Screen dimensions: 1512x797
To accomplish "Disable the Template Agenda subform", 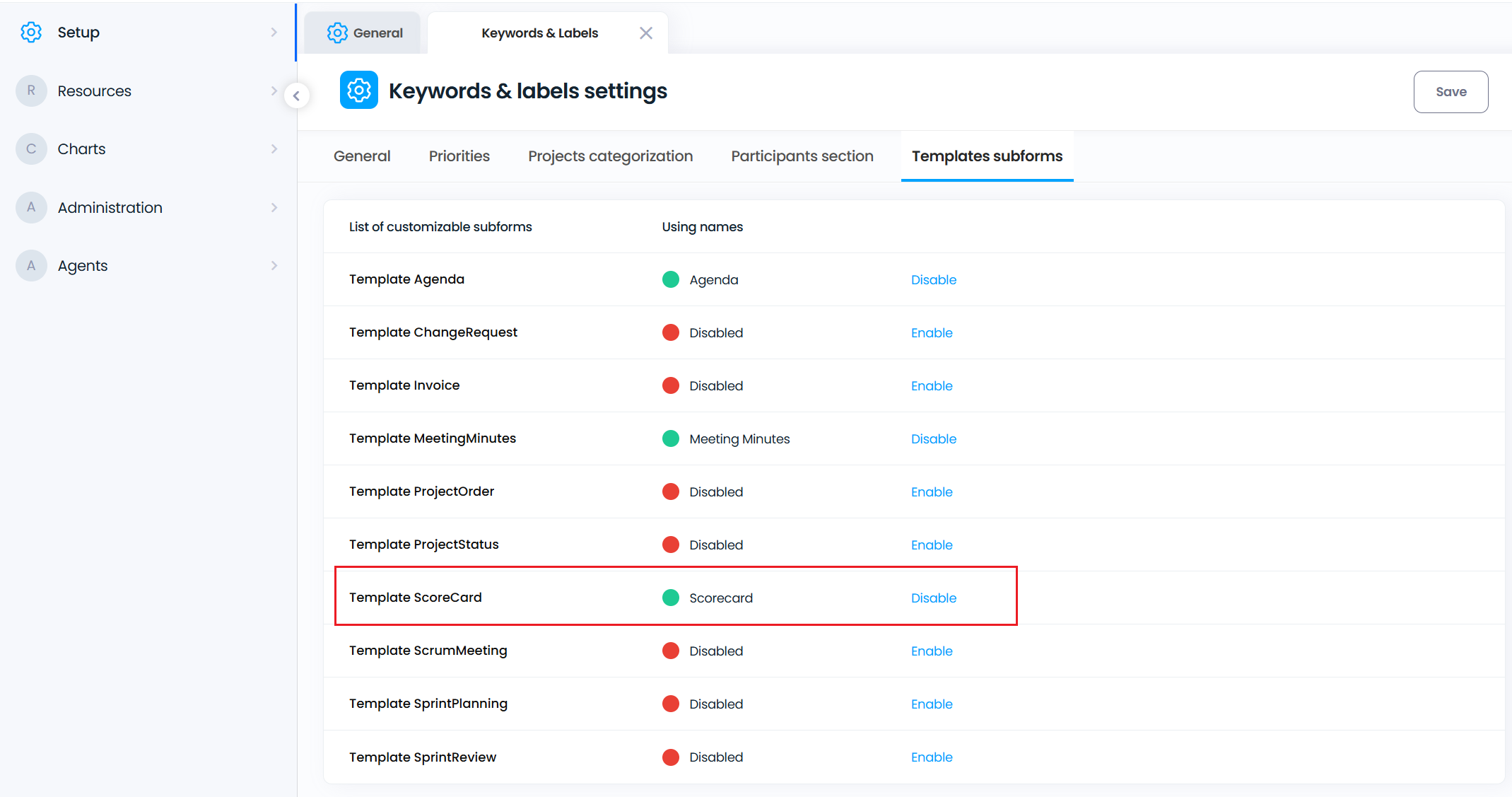I will click(x=933, y=280).
